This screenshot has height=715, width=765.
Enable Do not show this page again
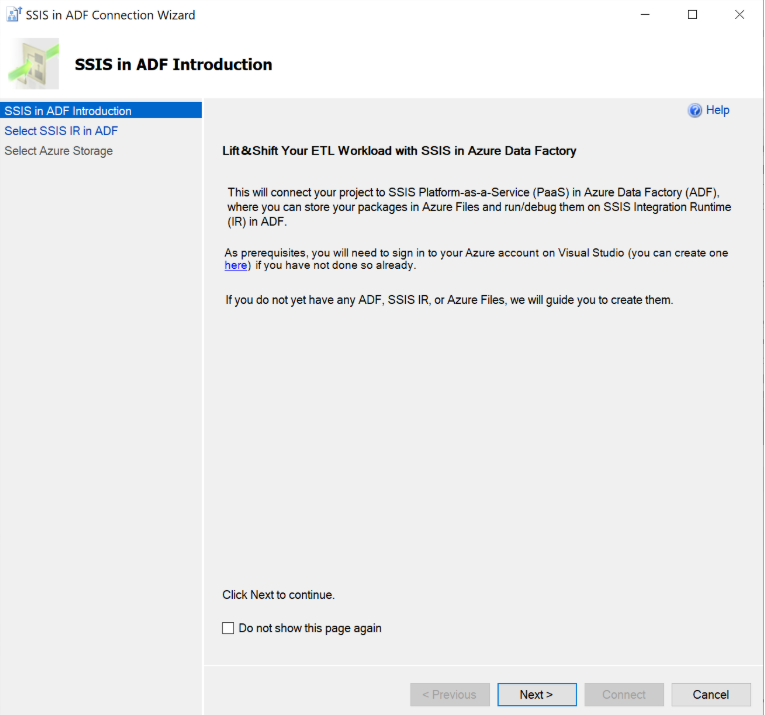click(x=228, y=628)
